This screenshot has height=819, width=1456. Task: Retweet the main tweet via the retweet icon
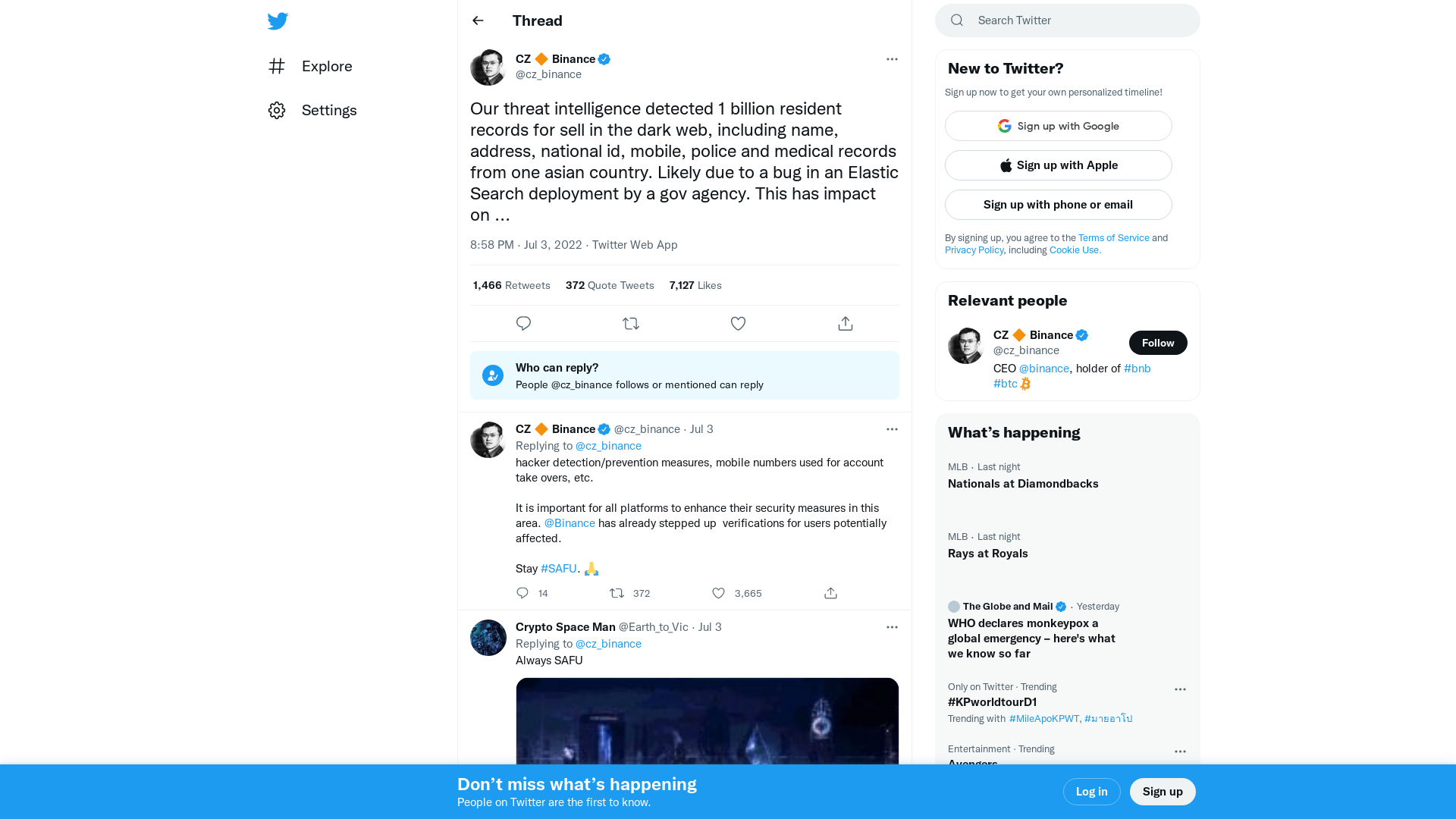pyautogui.click(x=630, y=323)
